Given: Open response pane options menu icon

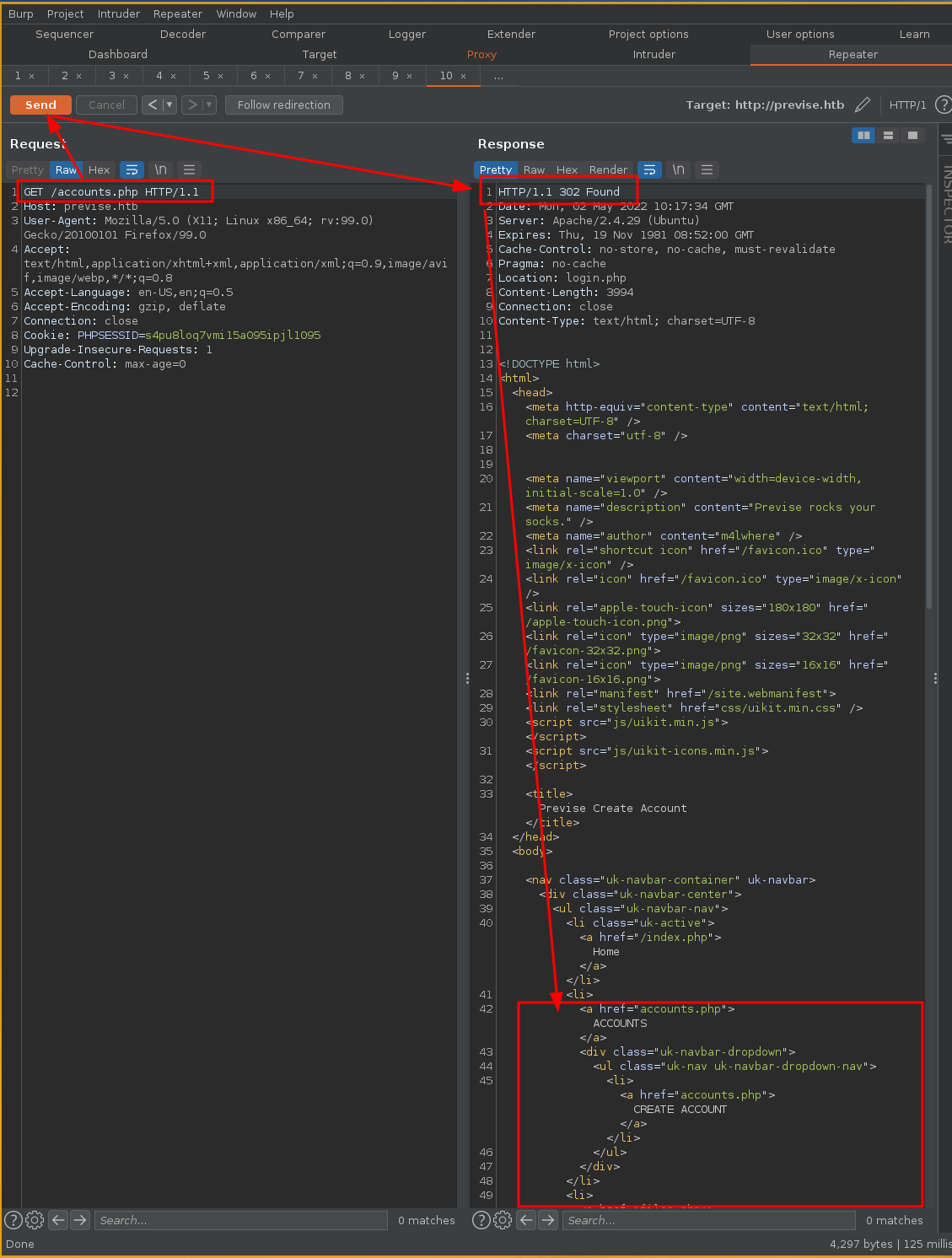Looking at the screenshot, I should click(x=707, y=169).
